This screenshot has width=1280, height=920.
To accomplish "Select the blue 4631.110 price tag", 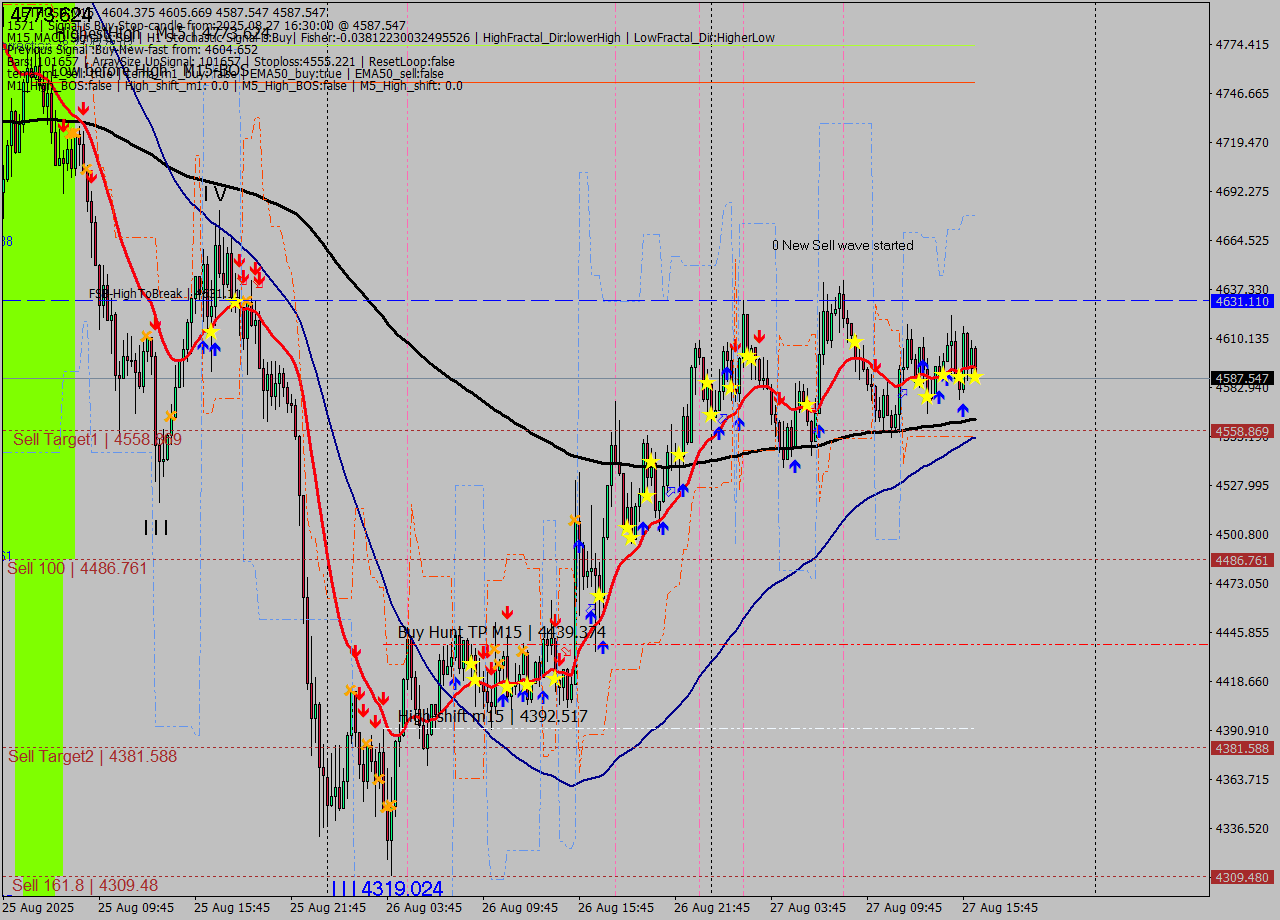I will 1241,301.
